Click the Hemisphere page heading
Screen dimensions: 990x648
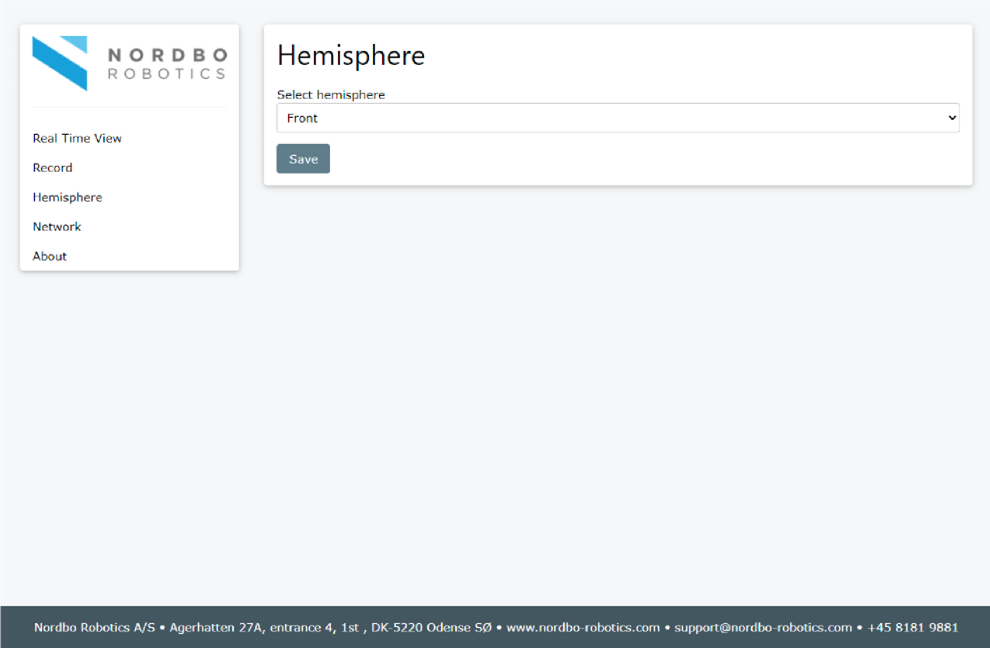click(351, 56)
